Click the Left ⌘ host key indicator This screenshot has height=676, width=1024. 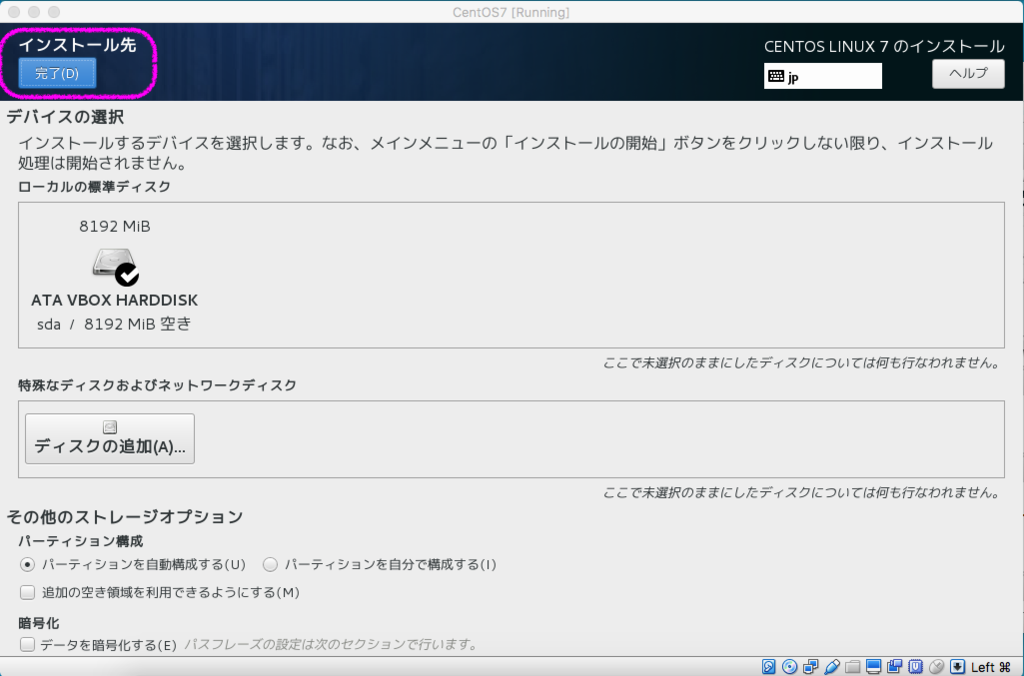coord(991,667)
